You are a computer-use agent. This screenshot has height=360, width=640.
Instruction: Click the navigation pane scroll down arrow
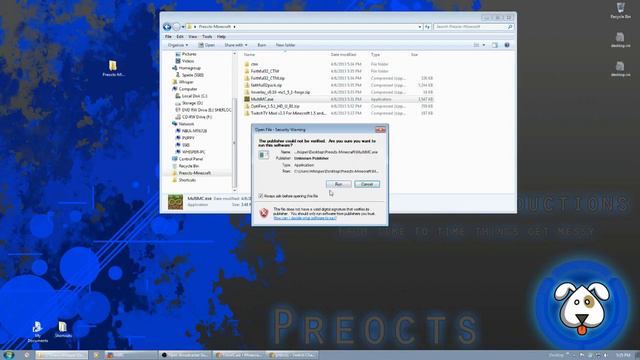tap(234, 190)
